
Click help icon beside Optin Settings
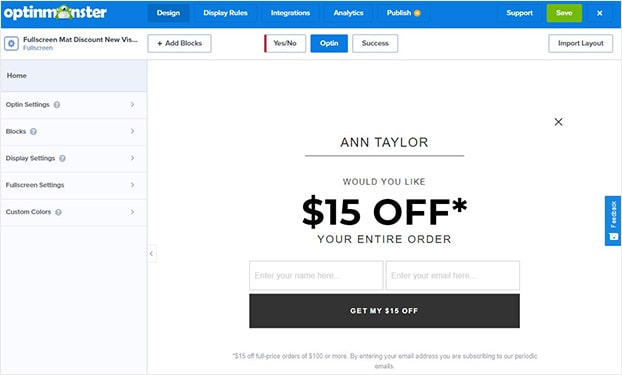tap(57, 105)
